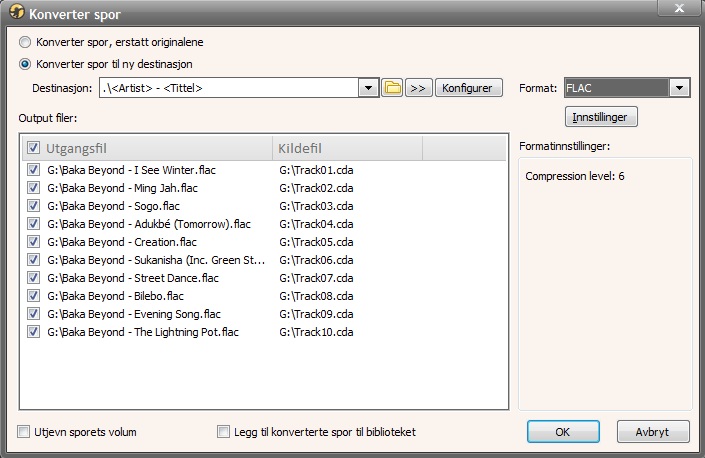The image size is (705, 458).
Task: Open the destination folder browse icon
Action: [392, 88]
